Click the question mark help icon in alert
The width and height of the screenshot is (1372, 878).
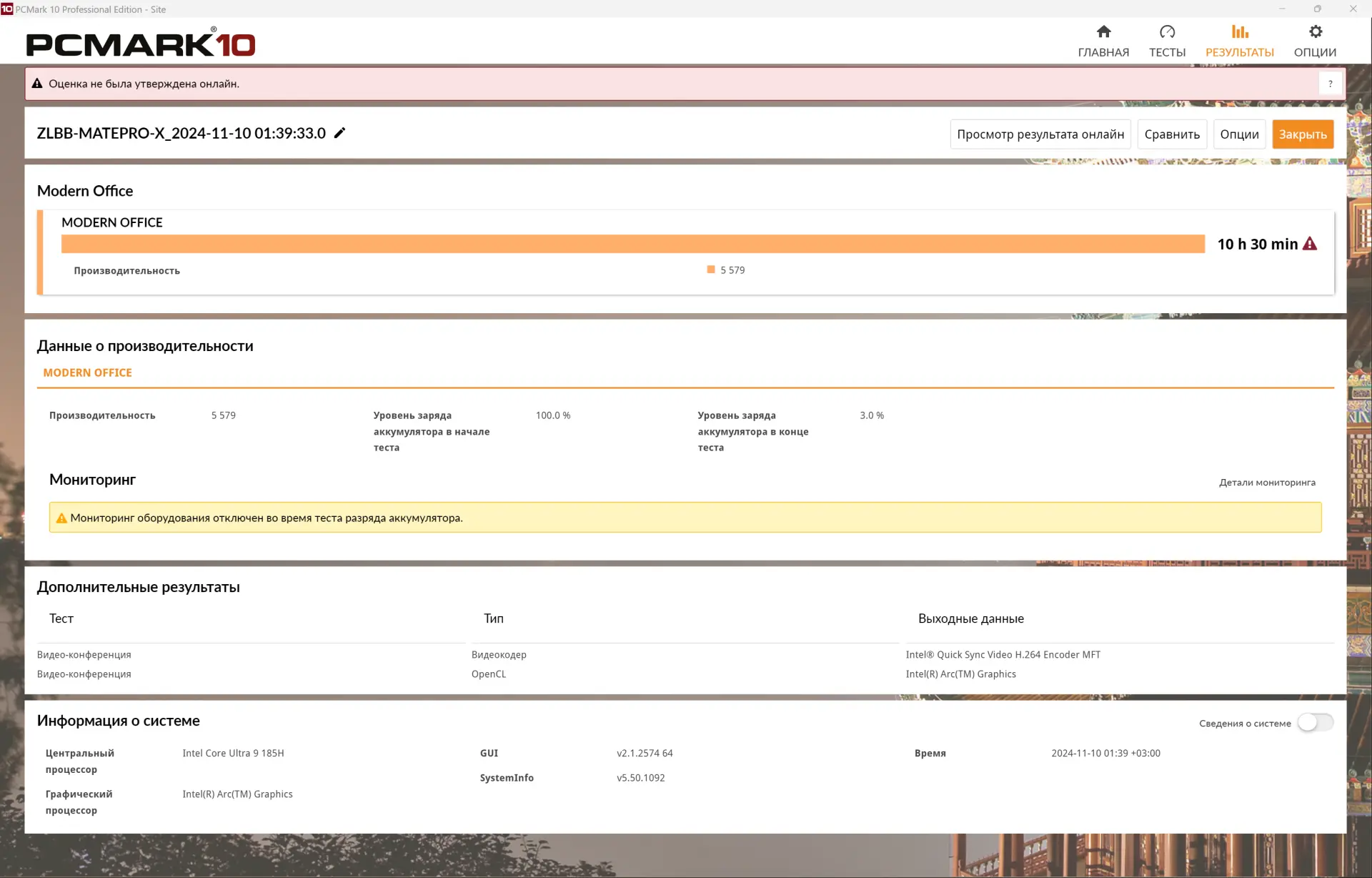(1330, 84)
